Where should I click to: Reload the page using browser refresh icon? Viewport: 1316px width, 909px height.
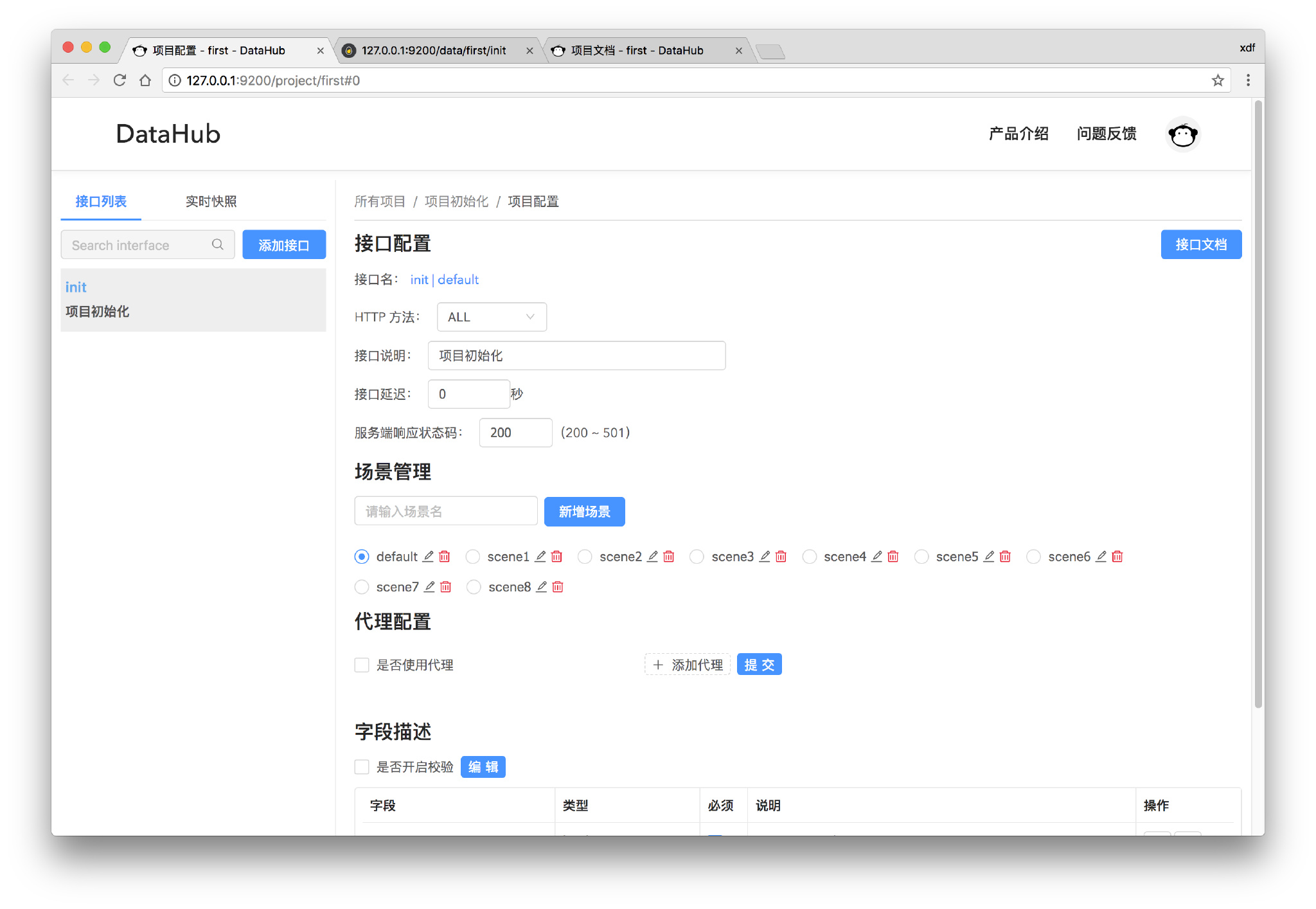pos(120,80)
